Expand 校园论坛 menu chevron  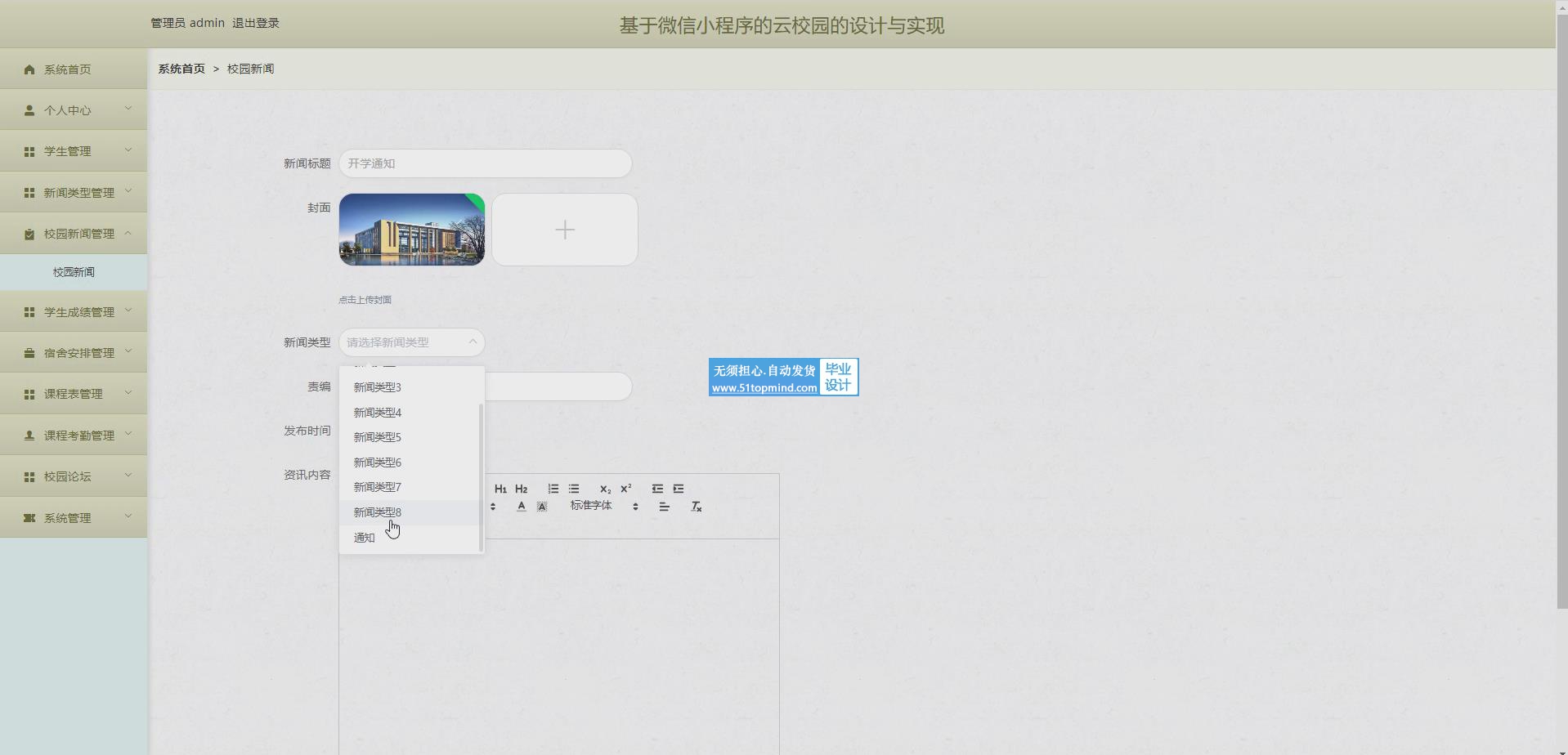click(x=128, y=475)
